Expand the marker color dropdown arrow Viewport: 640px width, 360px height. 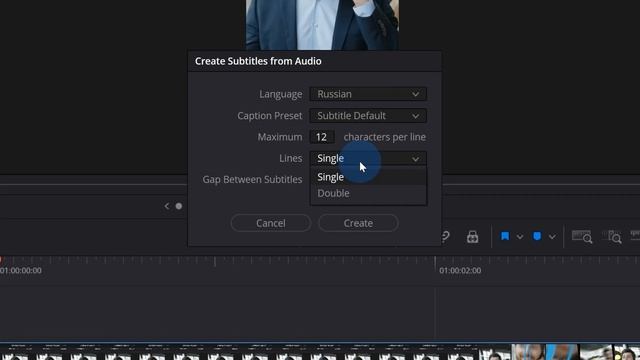tap(552, 237)
